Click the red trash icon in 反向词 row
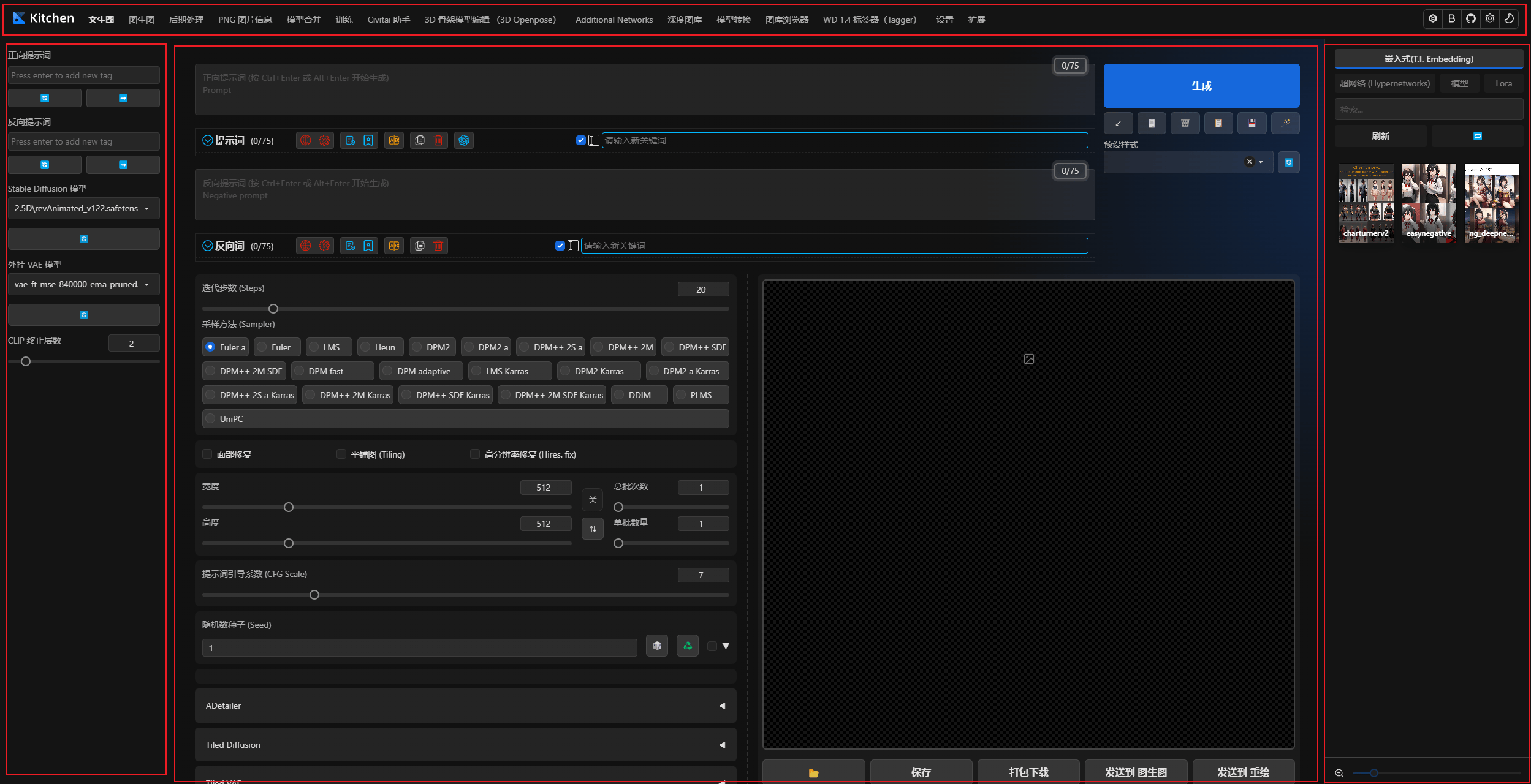This screenshot has width=1531, height=784. (x=438, y=246)
